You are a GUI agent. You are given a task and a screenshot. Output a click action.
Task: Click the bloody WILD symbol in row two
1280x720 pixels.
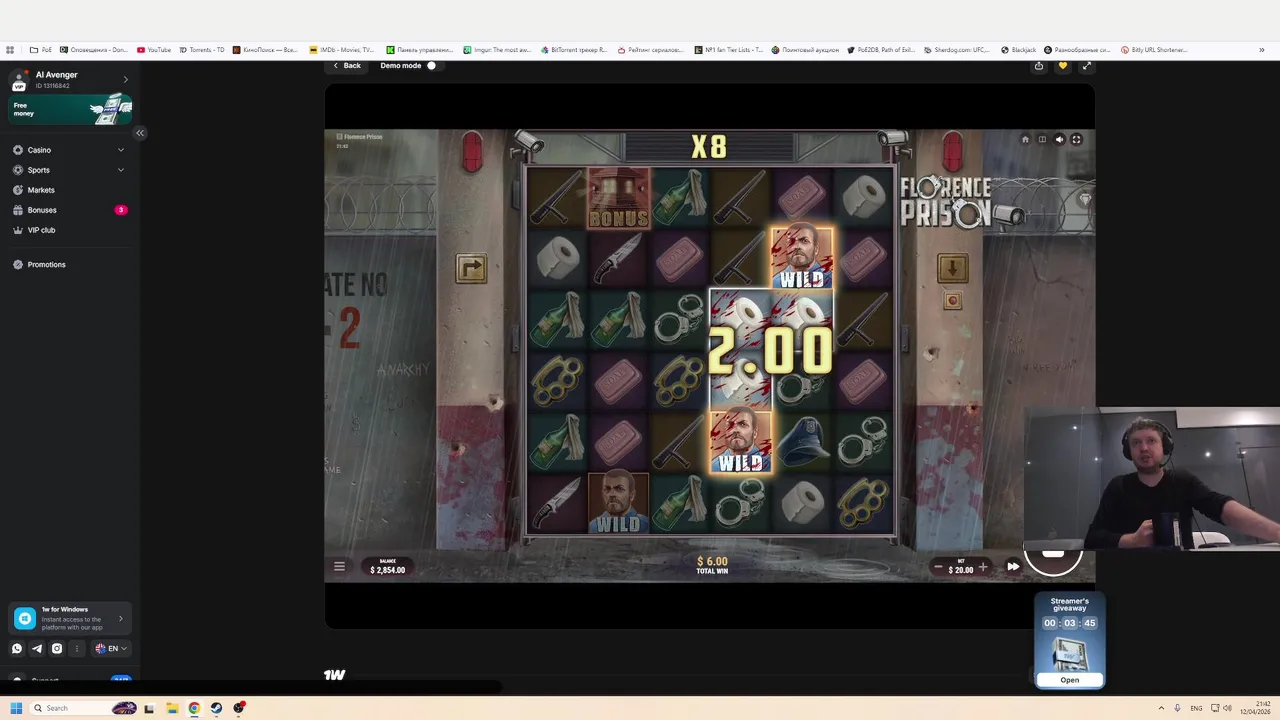tap(801, 258)
